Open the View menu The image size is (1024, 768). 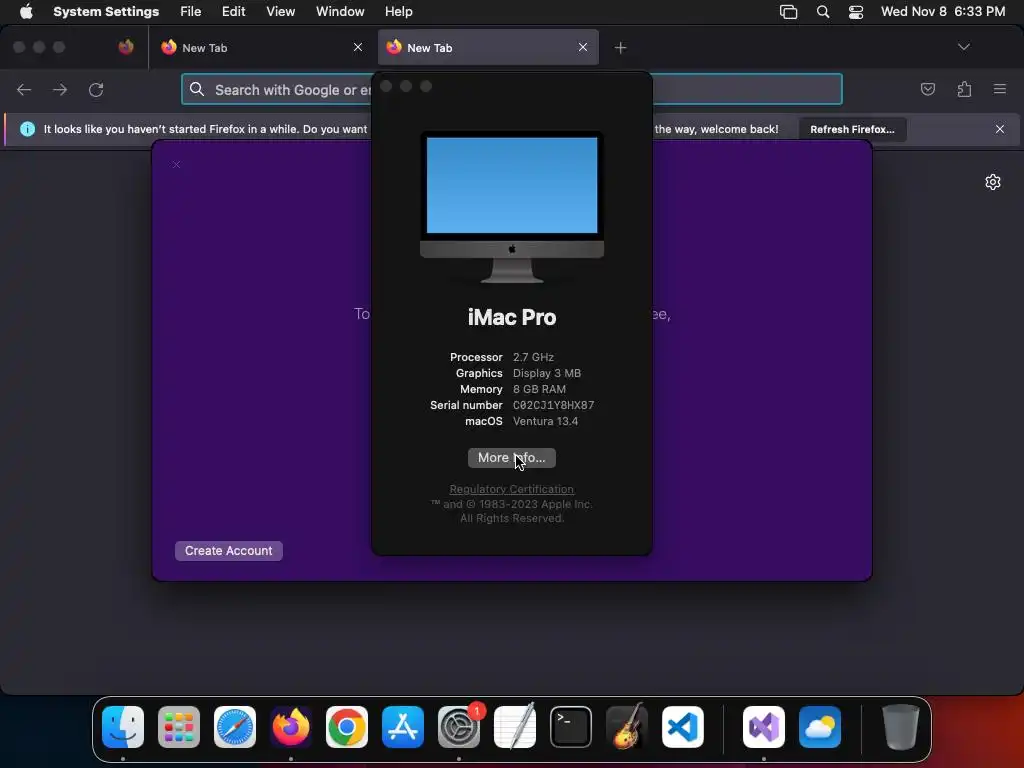280,11
